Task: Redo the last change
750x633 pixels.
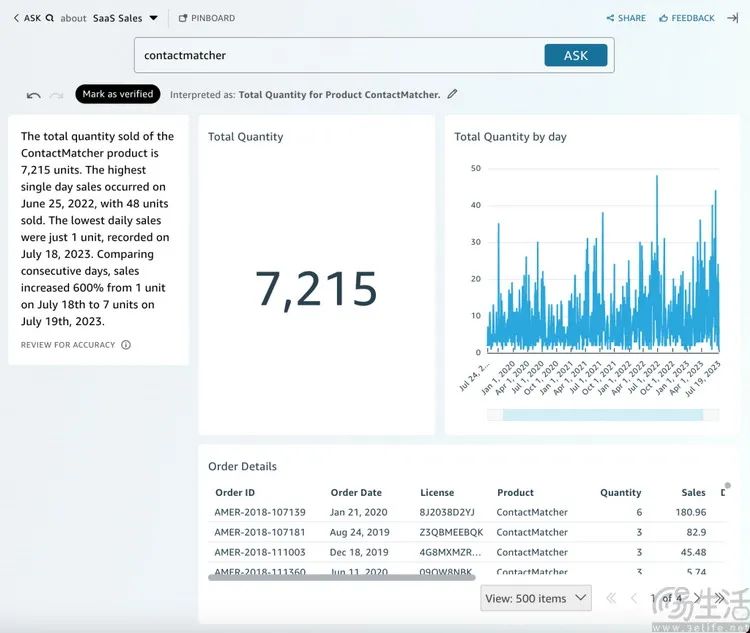Action: click(56, 95)
